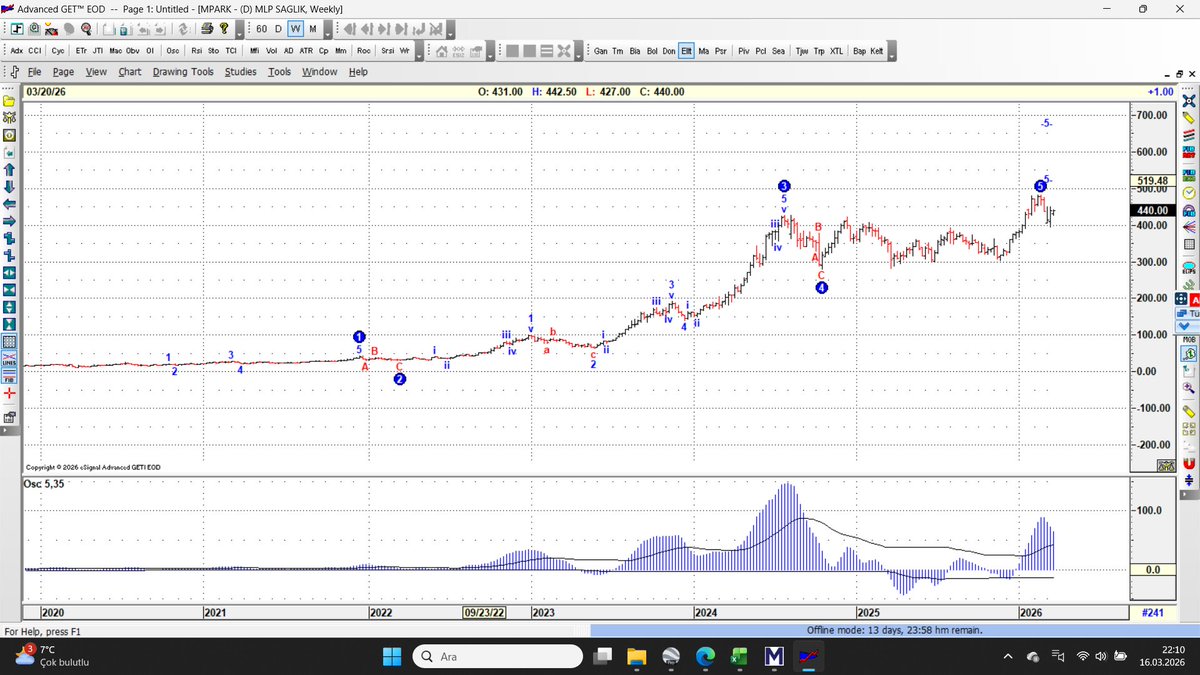Click the Osc 5,35 oscillator label

(42, 483)
